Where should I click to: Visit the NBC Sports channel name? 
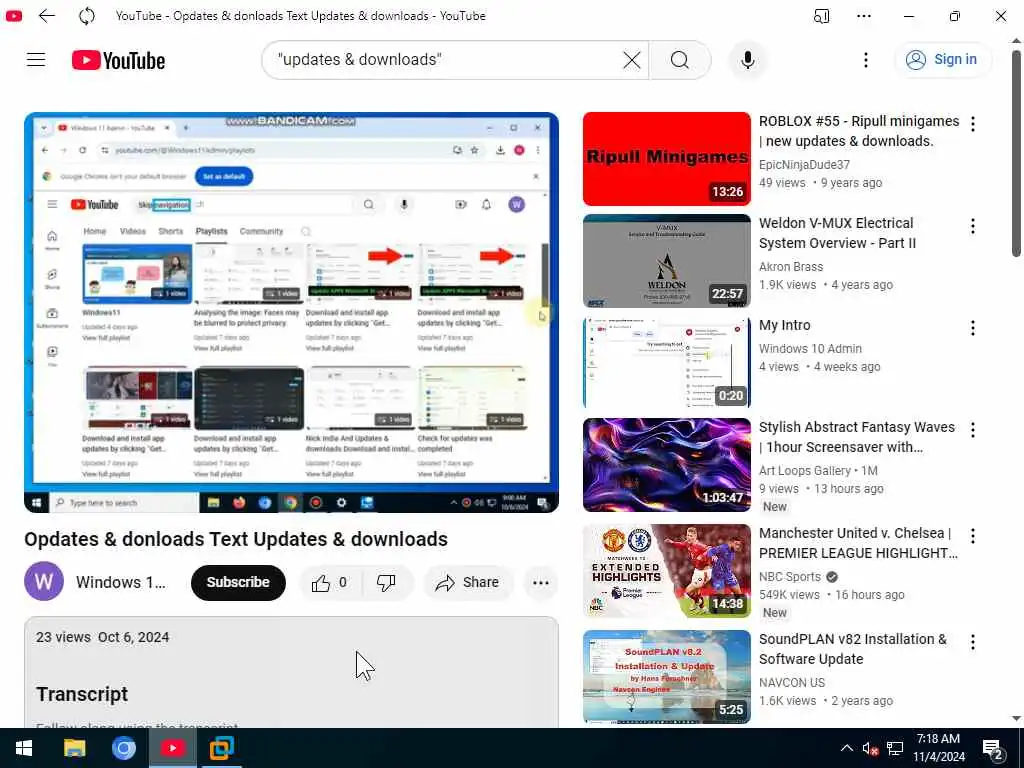(790, 577)
